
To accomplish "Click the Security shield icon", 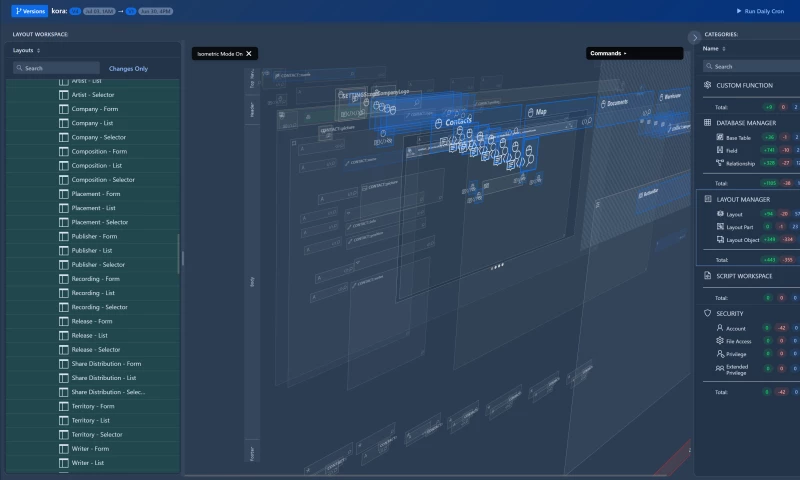I will click(x=708, y=313).
